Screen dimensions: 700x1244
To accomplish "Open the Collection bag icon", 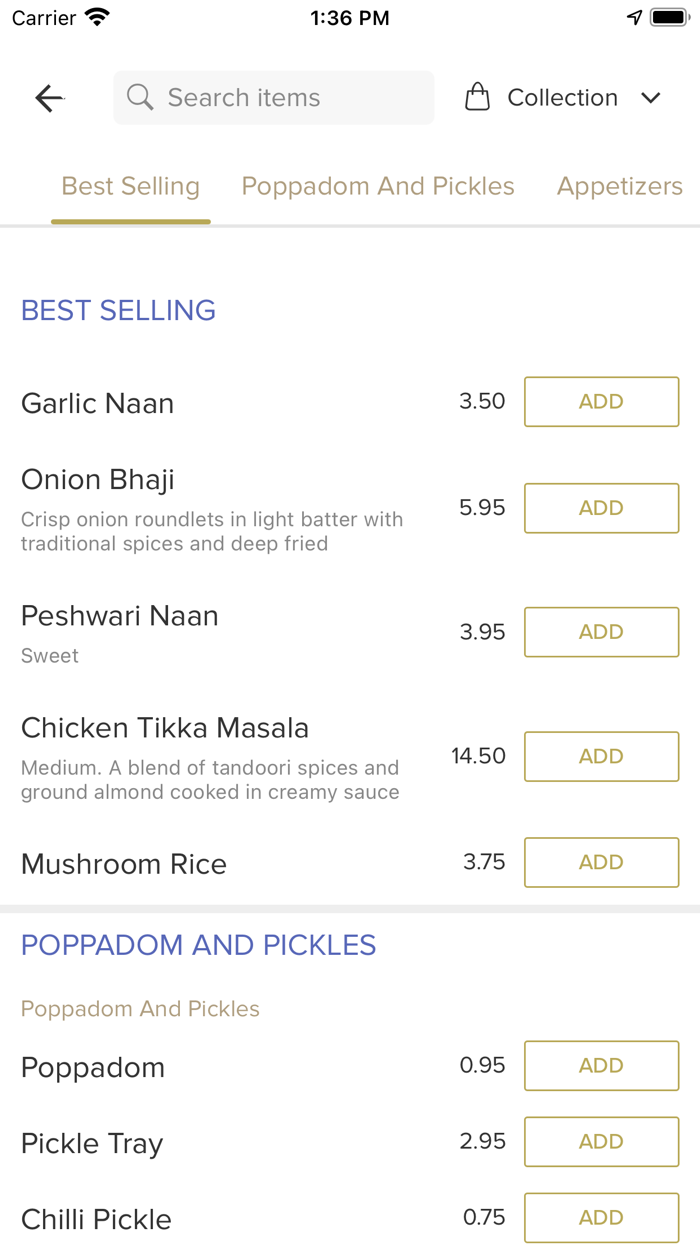I will coord(478,96).
